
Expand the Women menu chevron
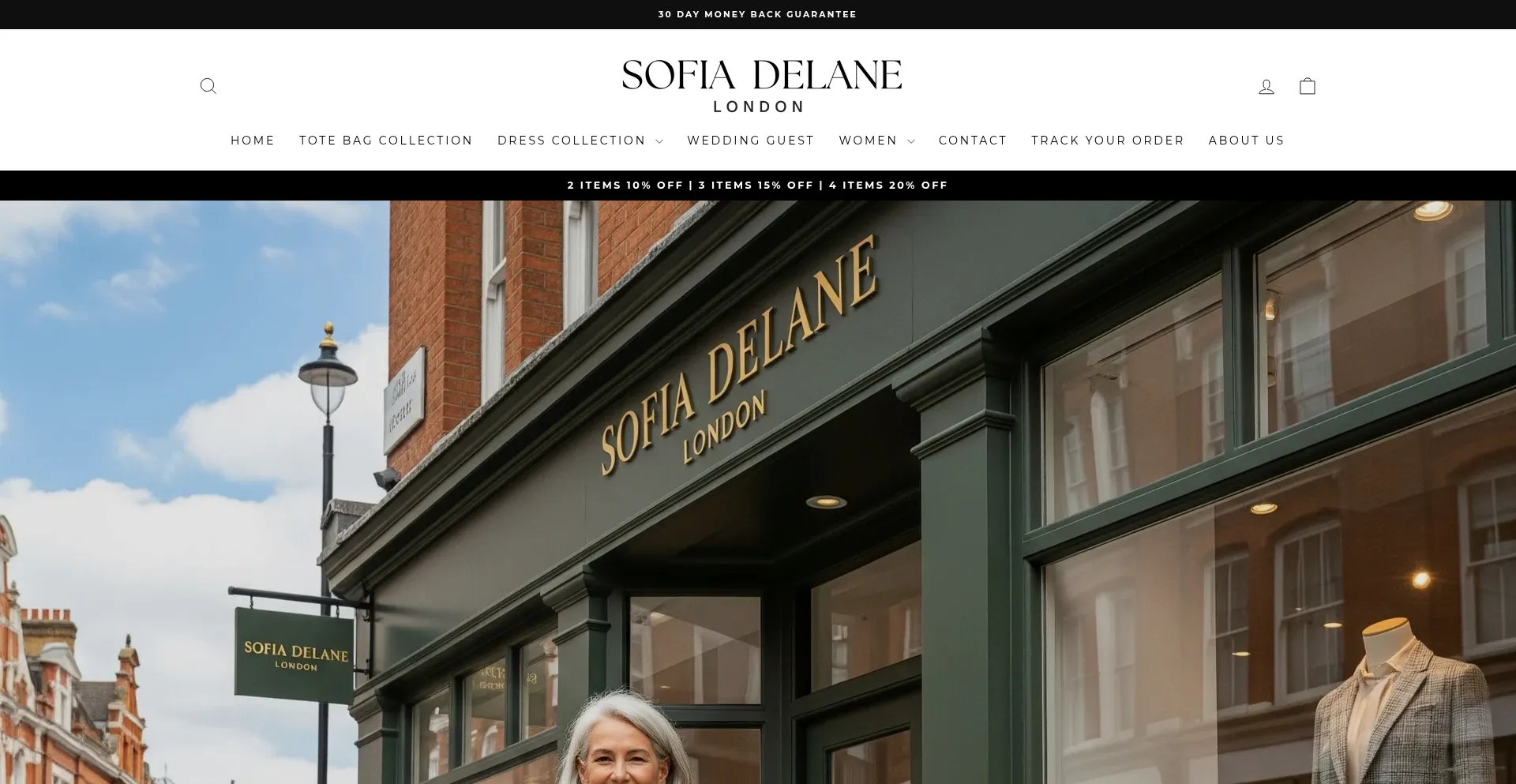tap(911, 141)
